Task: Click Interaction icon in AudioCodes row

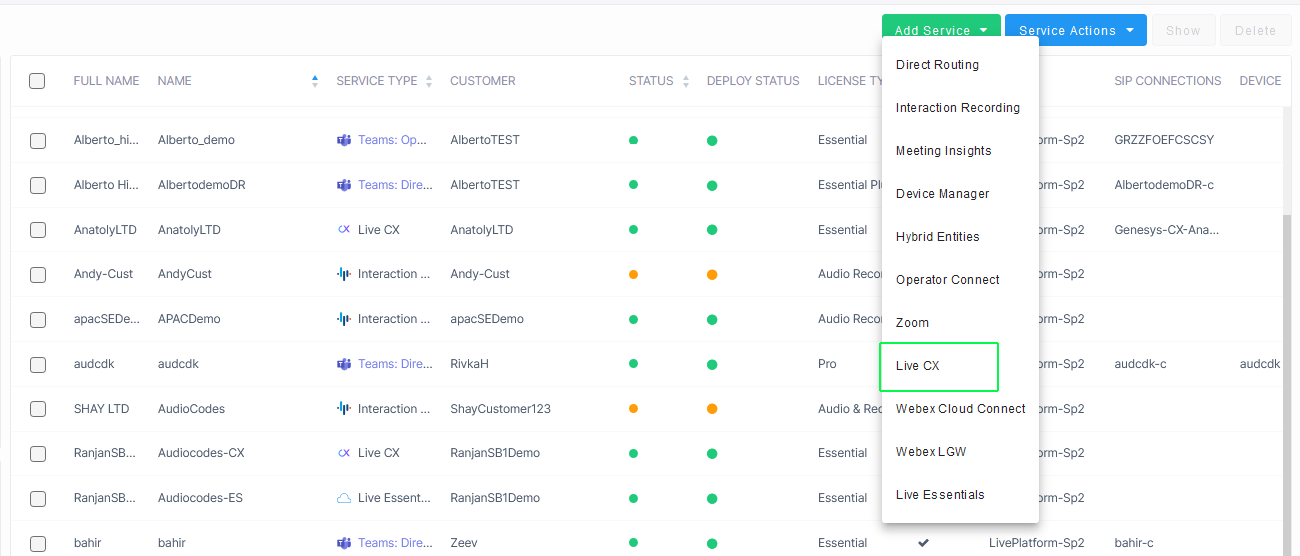Action: (x=344, y=409)
